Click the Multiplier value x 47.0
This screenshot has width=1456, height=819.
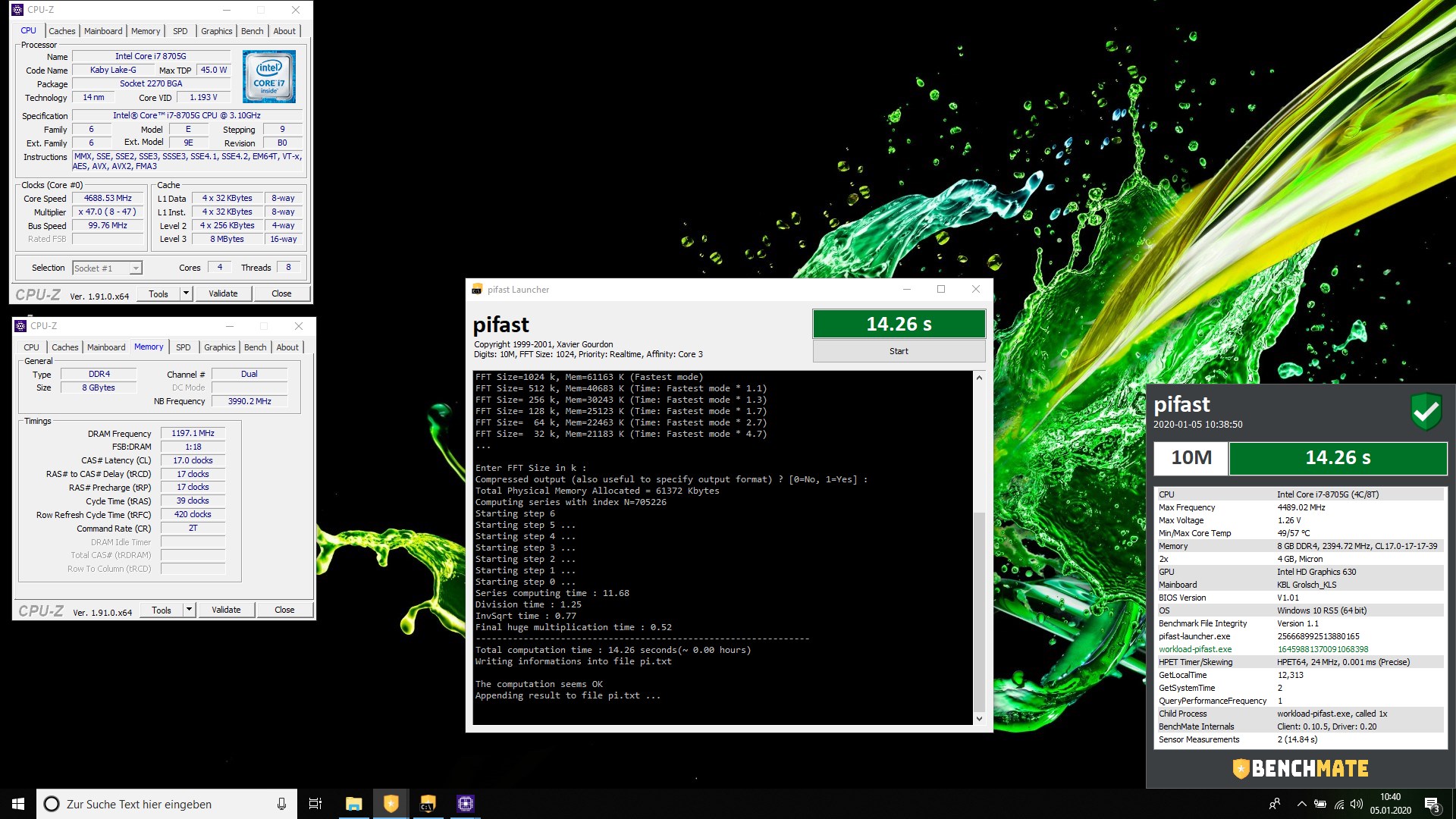[108, 212]
